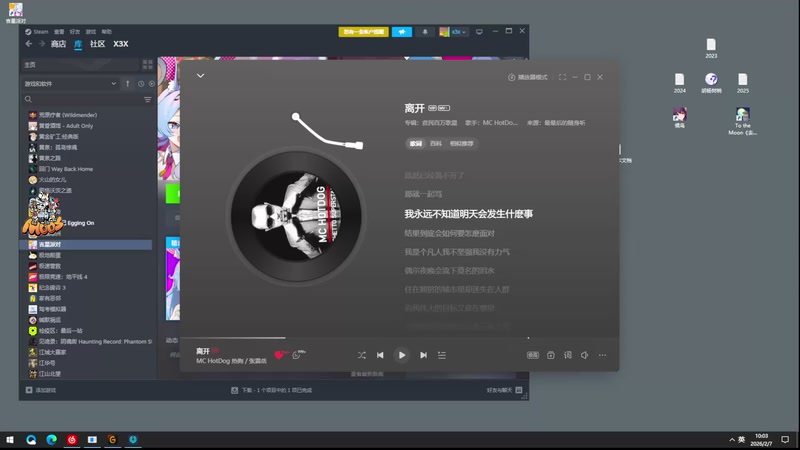Viewport: 800px width, 450px height.
Task: Click 添加游戏 add game button
Action: [x=41, y=390]
